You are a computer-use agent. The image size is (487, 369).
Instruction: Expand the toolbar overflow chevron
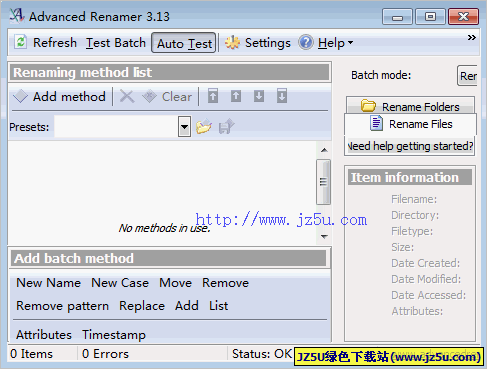[x=471, y=37]
